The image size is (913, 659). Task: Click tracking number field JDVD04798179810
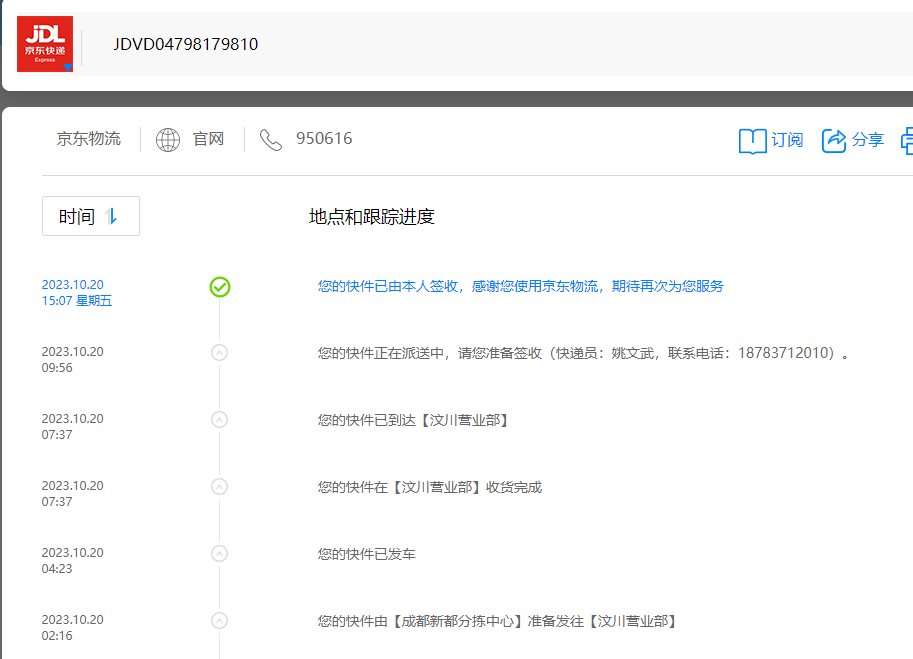(186, 44)
